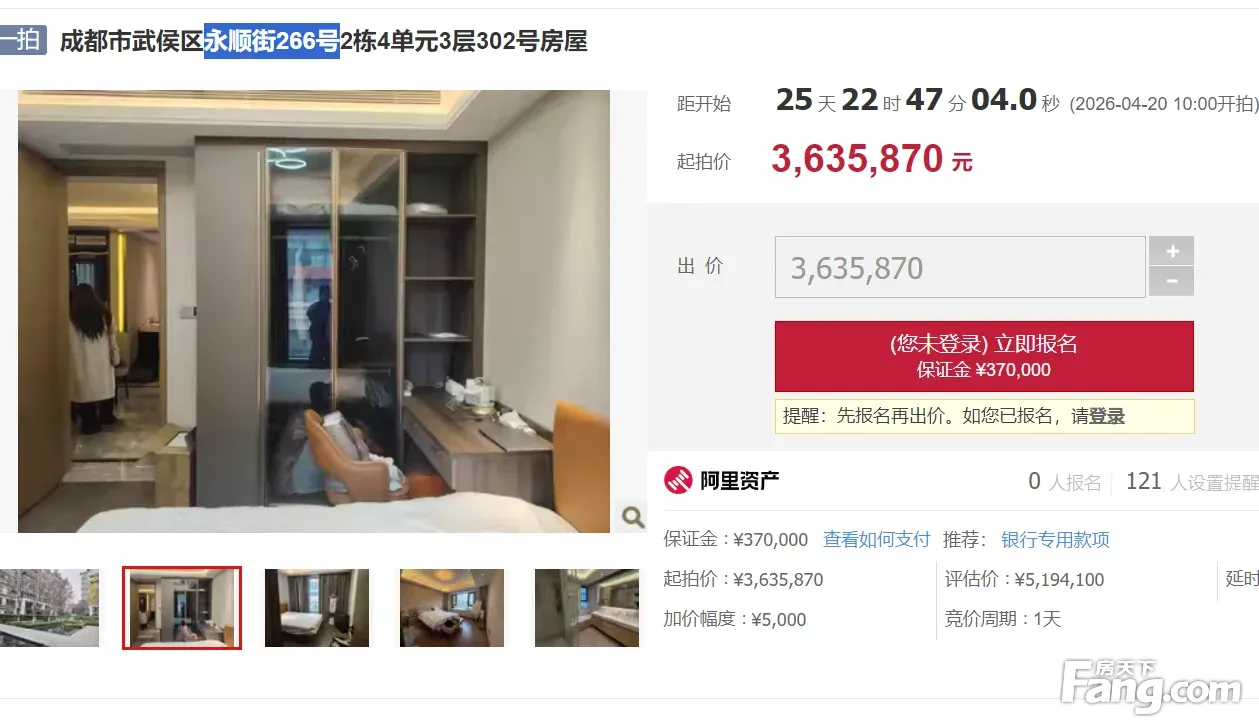This screenshot has width=1259, height=728.
Task: Select the building exterior thumbnail
Action: (49, 608)
